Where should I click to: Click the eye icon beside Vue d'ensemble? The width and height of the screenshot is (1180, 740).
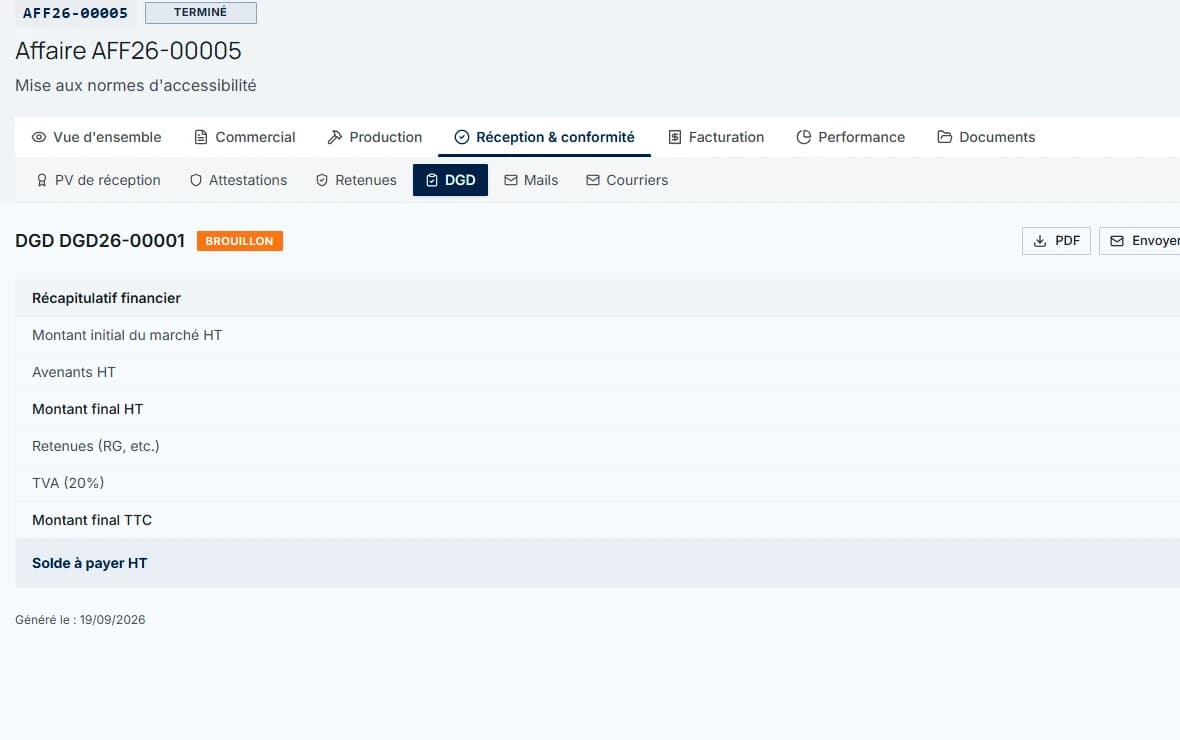pos(39,137)
